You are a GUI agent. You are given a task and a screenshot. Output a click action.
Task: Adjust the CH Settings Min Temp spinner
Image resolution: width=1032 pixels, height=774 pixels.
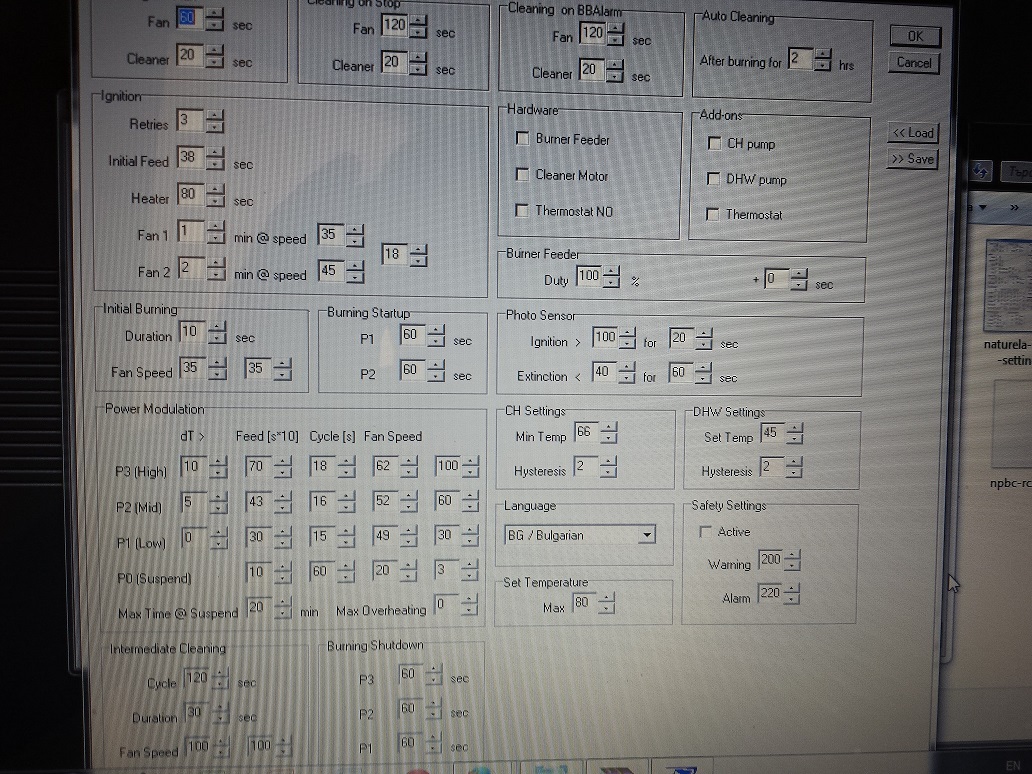pyautogui.click(x=609, y=435)
